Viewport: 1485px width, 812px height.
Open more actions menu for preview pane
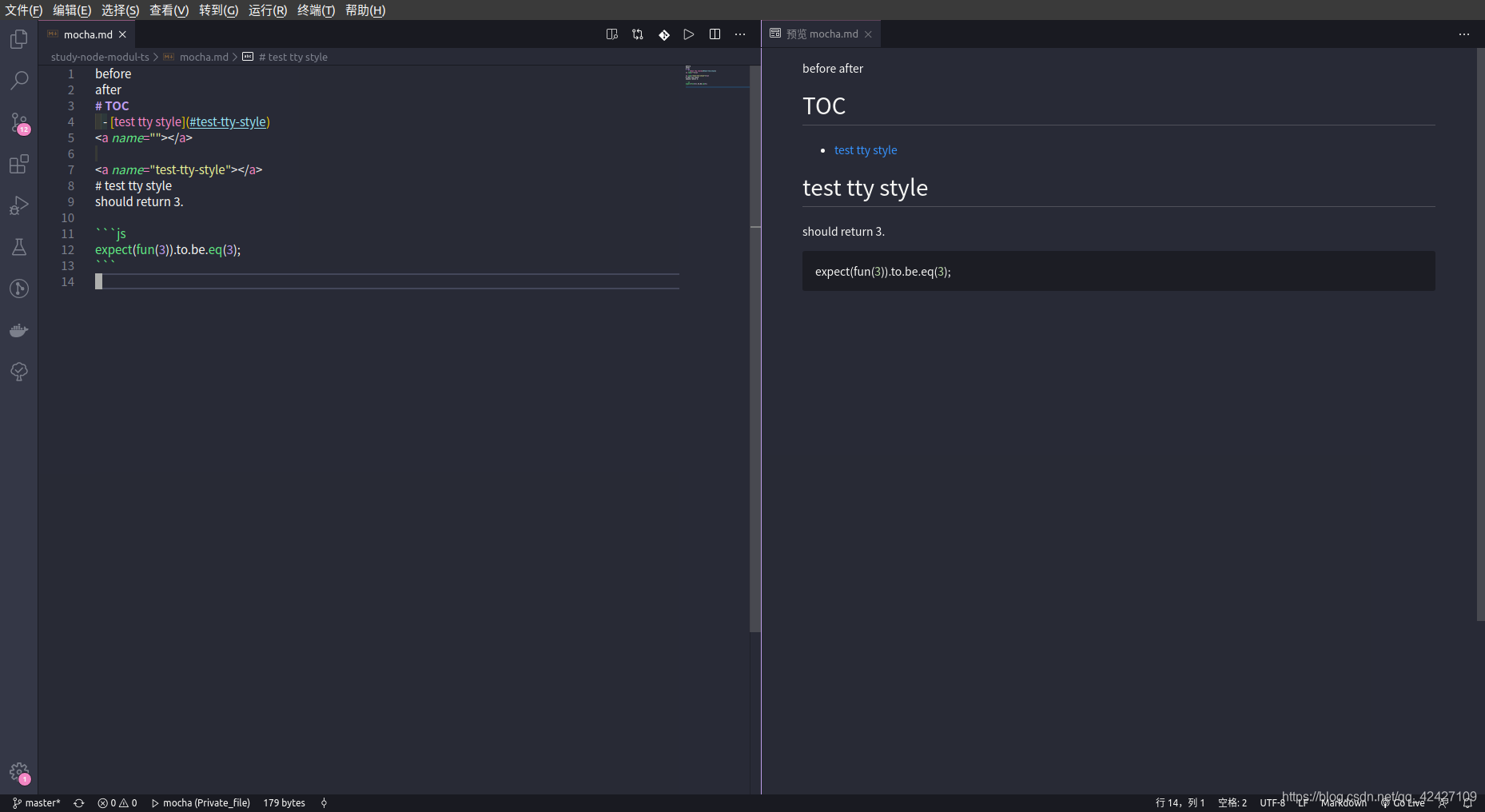1464,34
